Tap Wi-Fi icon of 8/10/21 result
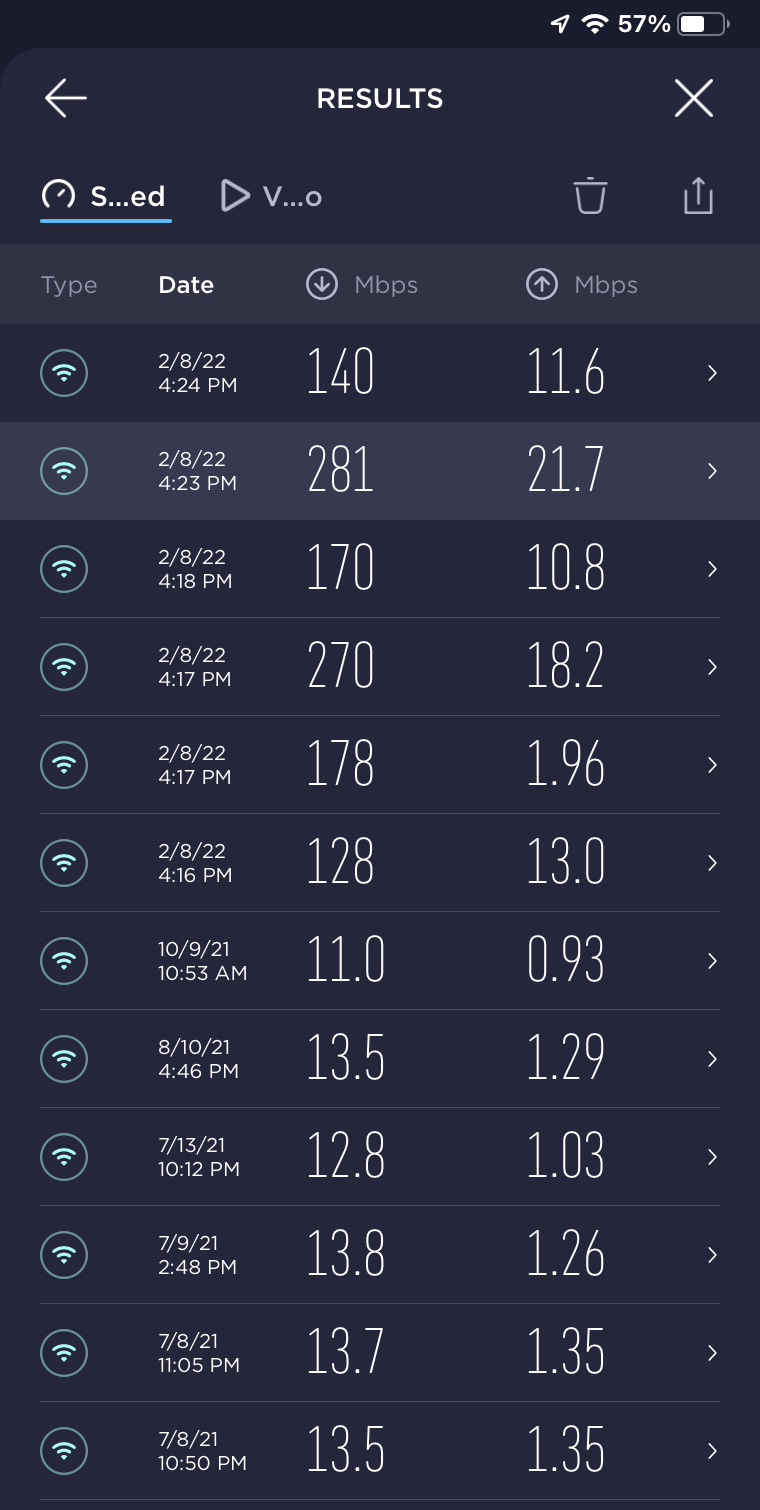This screenshot has width=760, height=1510. [64, 1059]
